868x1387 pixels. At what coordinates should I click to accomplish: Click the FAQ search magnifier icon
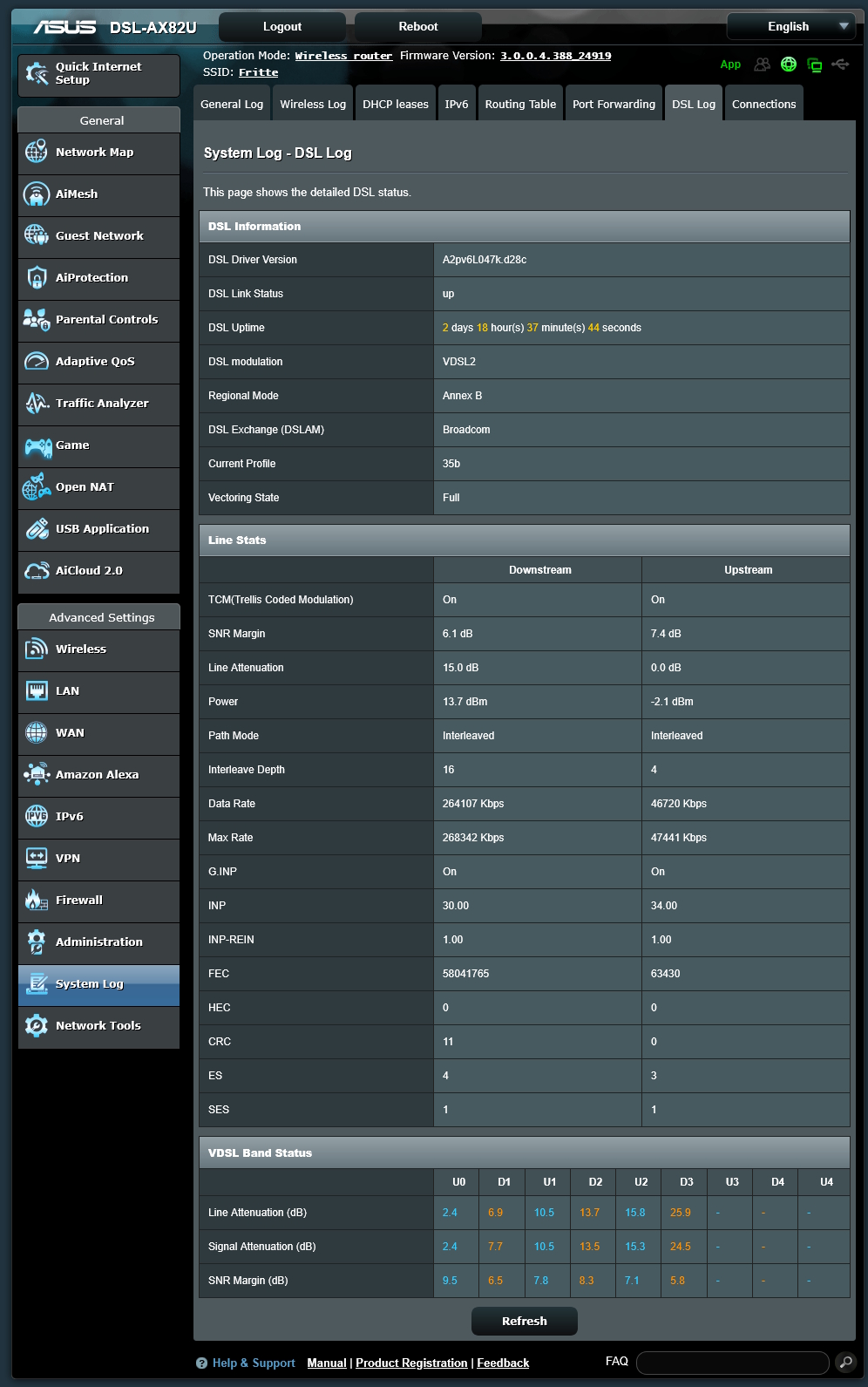tap(845, 1363)
